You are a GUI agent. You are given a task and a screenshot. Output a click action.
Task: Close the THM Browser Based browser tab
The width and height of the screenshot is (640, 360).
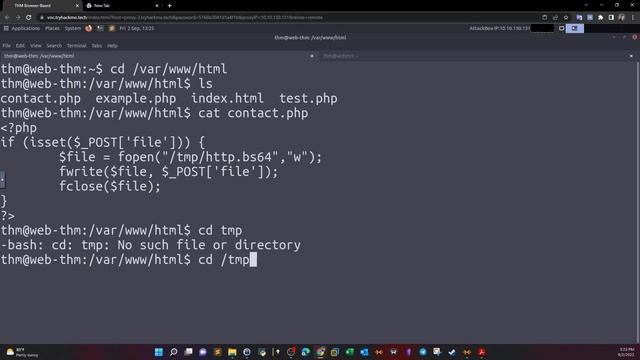tap(77, 6)
